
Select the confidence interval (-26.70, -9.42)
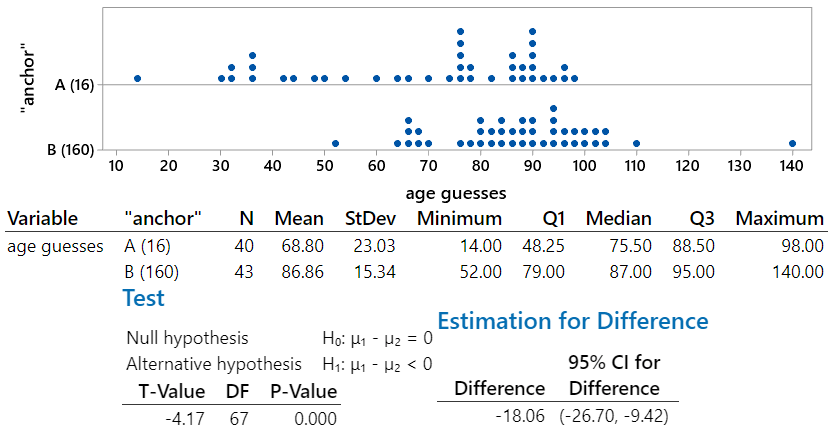pyautogui.click(x=614, y=415)
